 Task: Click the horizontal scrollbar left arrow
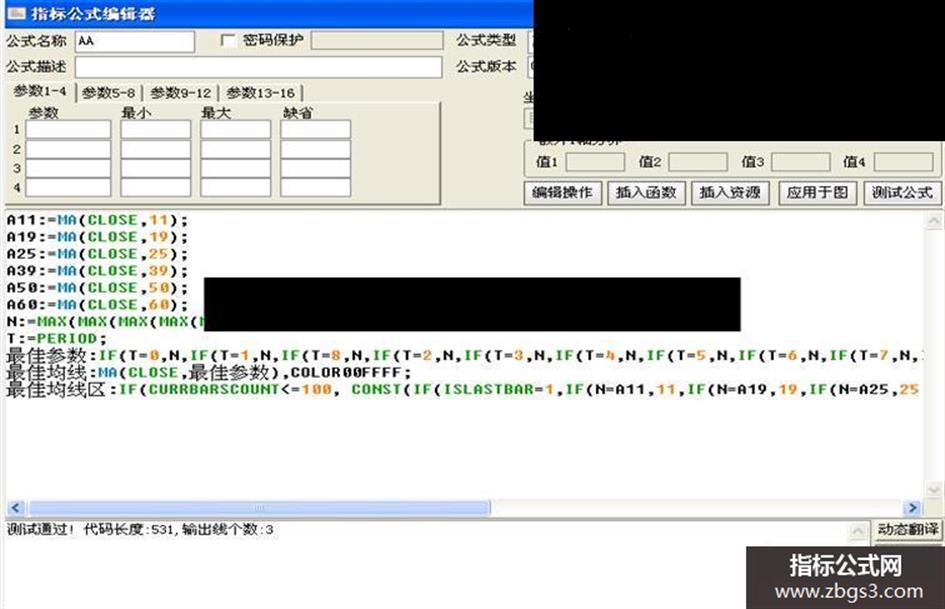coord(16,508)
